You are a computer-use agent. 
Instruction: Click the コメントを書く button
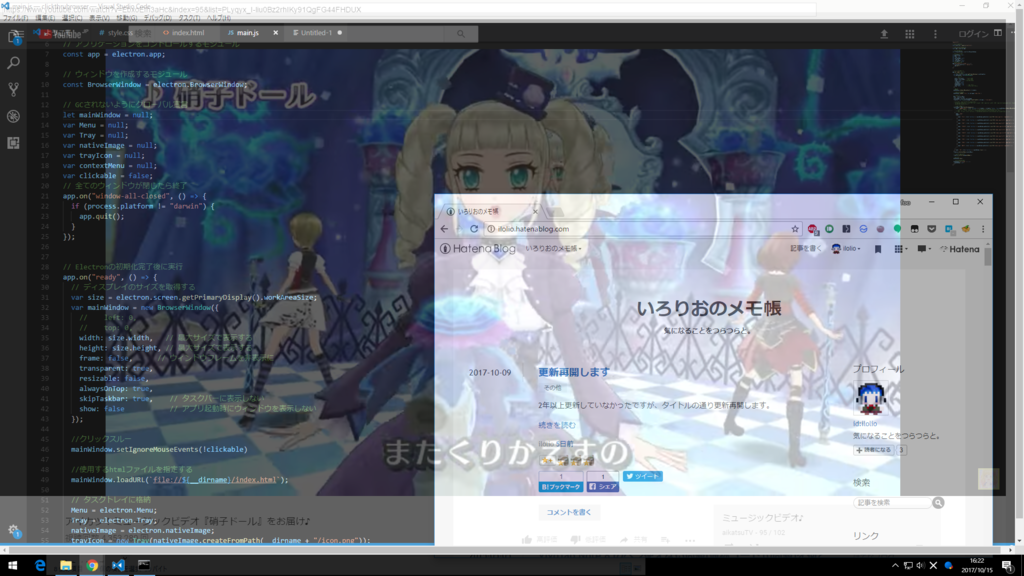coord(569,513)
